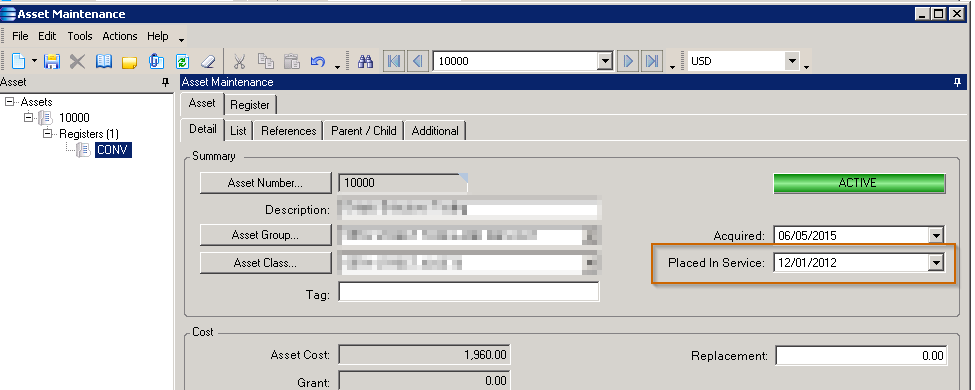Save with the floppy disk icon
Image resolution: width=975 pixels, height=390 pixels.
pos(52,61)
